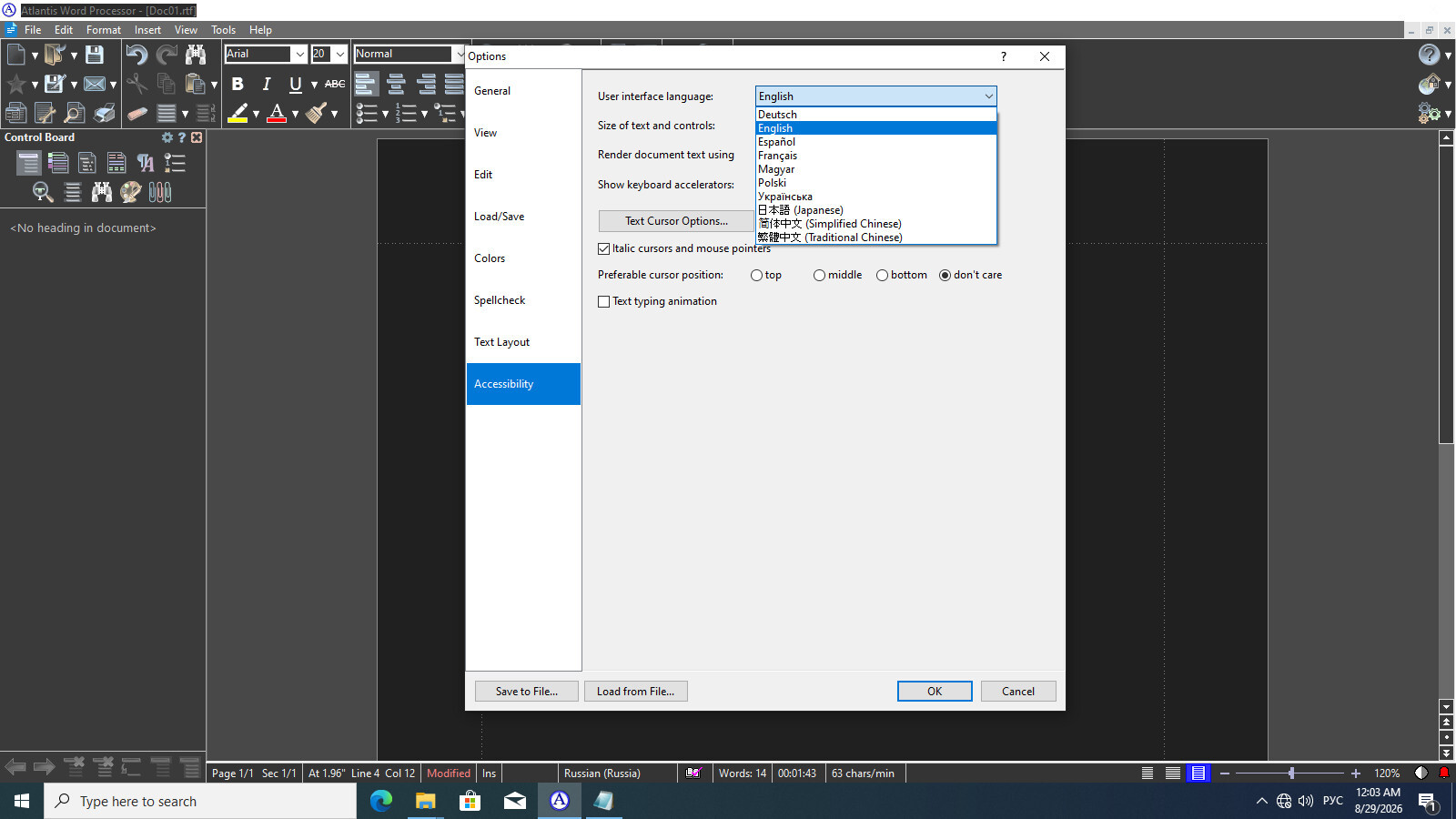Select the middle cursor position radio

(819, 275)
